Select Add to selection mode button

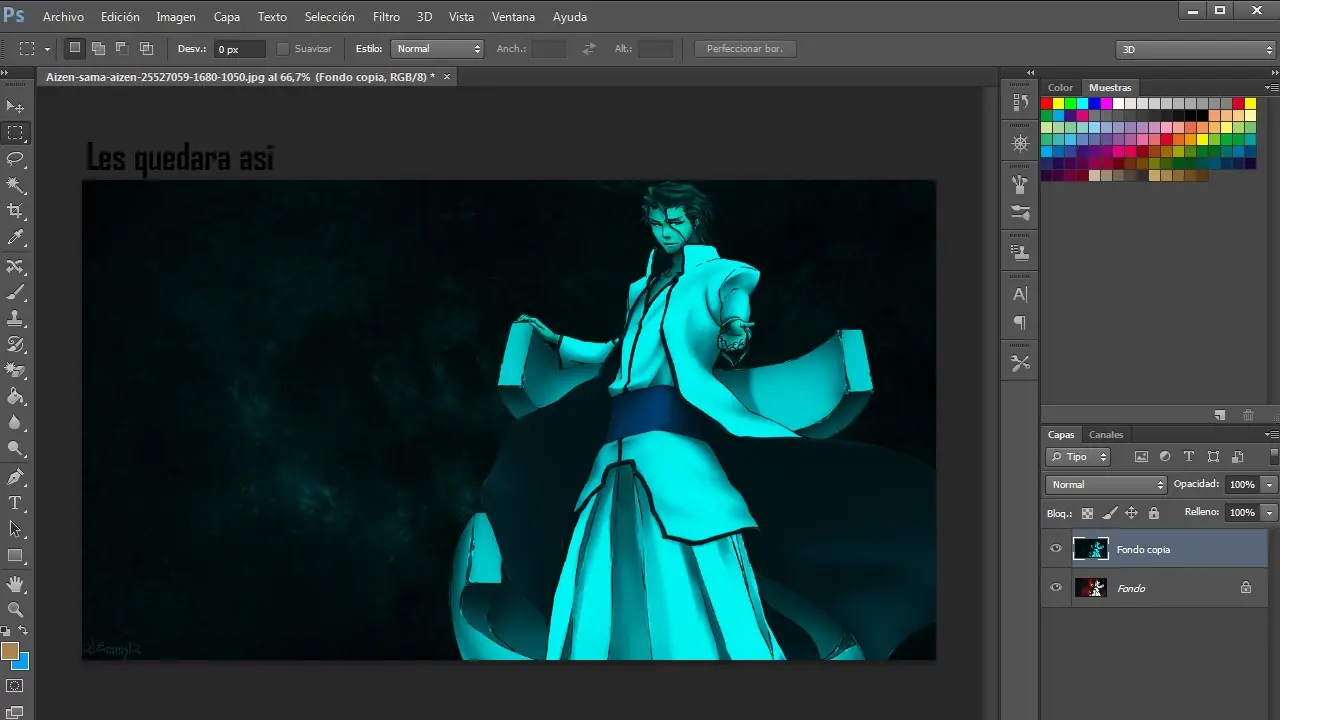(x=98, y=48)
